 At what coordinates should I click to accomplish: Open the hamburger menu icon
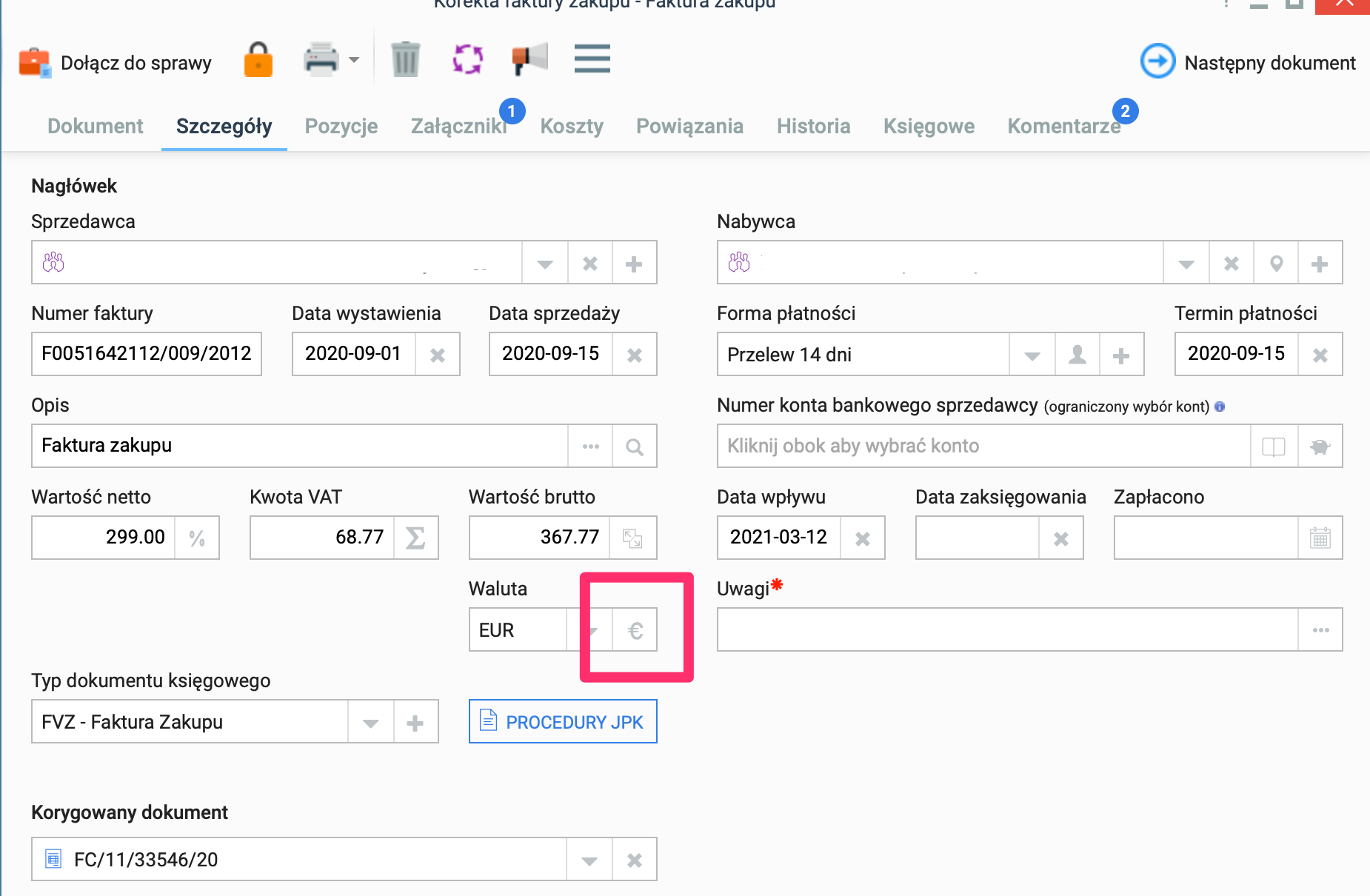pyautogui.click(x=592, y=59)
